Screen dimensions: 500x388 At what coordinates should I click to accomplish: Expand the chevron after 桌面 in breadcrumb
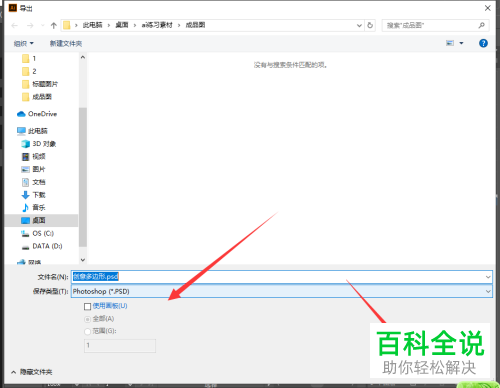pos(135,25)
